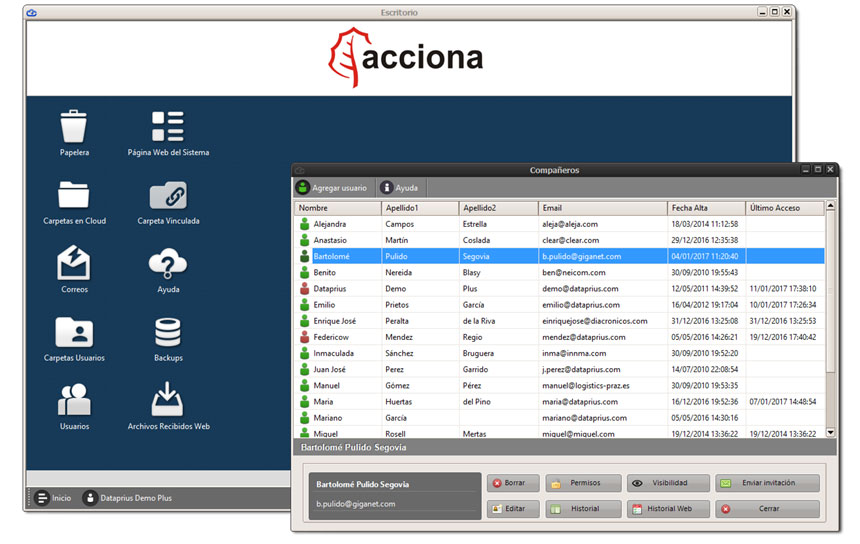Open Carpetas en Cloud folder icon
Screen dimensions: 860x544
click(73, 195)
